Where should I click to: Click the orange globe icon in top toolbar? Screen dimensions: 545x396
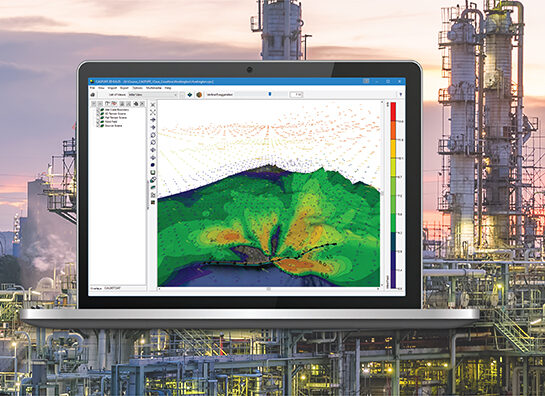tap(199, 95)
